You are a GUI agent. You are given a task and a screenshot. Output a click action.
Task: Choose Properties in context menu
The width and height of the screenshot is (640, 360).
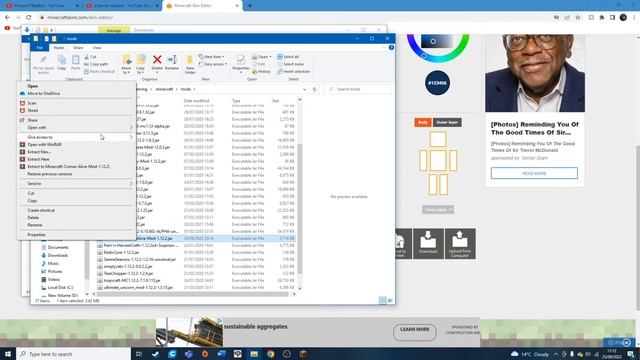pos(77,235)
